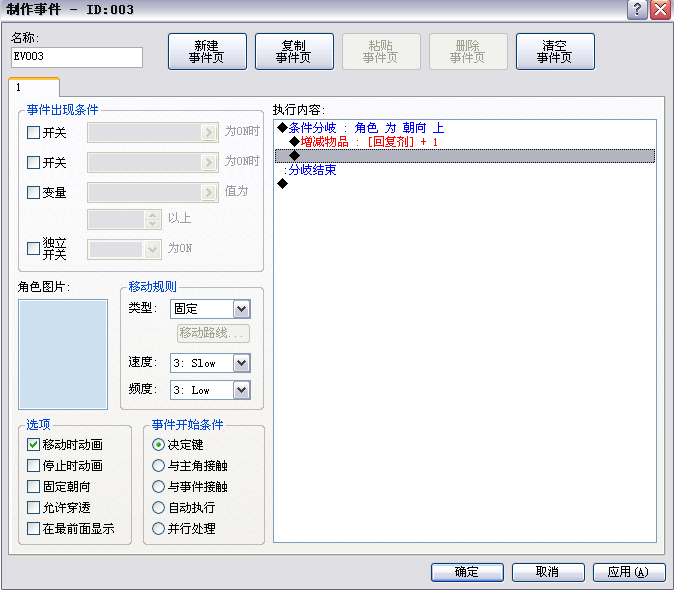This screenshot has width=674, height=590.
Task: Enable the 独立开关 condition checkbox
Action: pyautogui.click(x=33, y=248)
